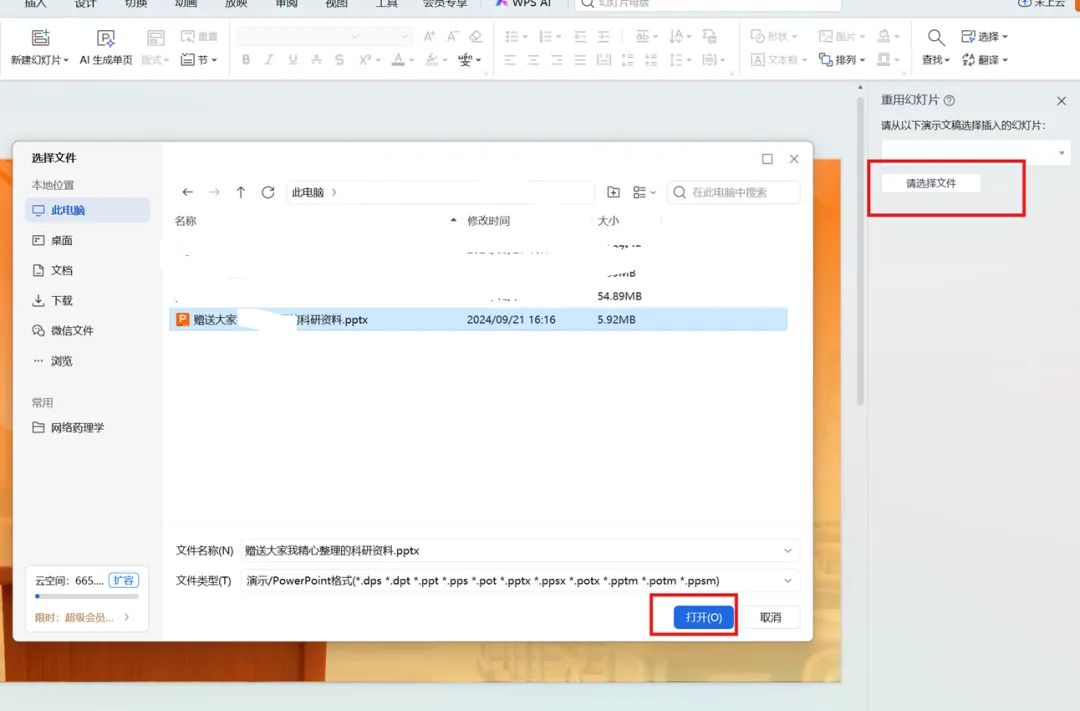Open the WPS AI tab
The height and width of the screenshot is (711, 1080).
523,3
